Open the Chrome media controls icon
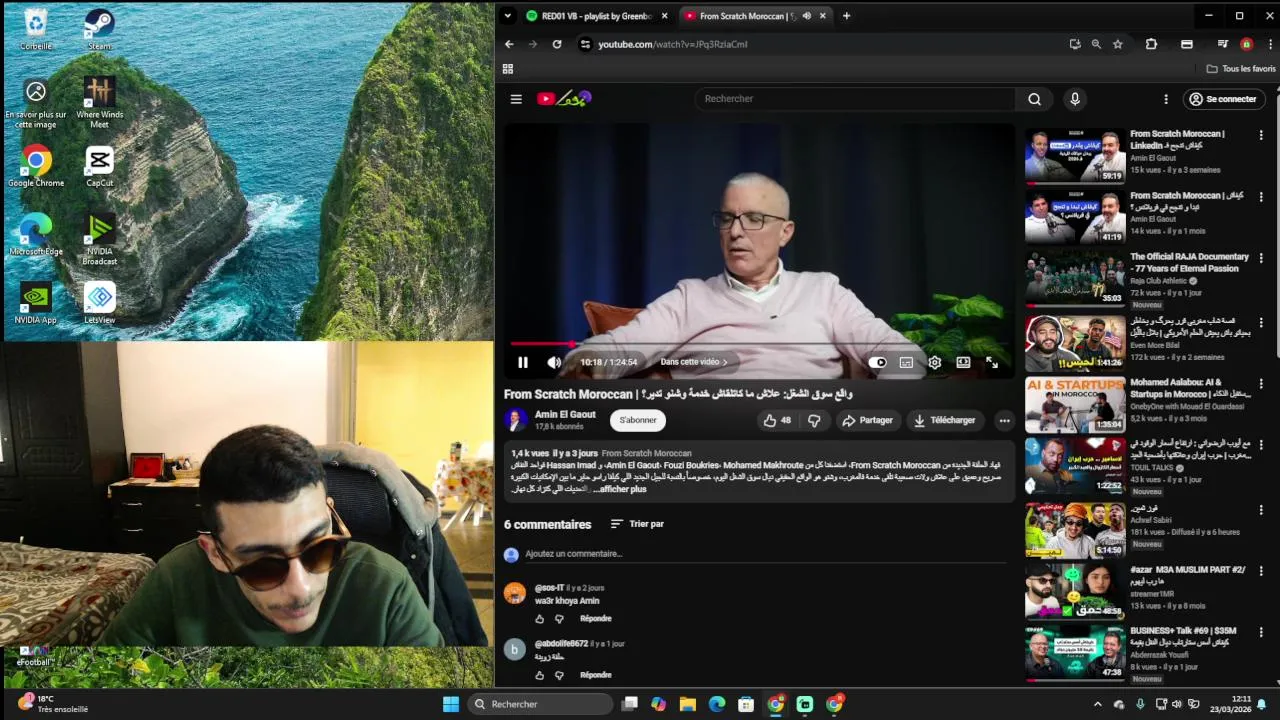Viewport: 1280px width, 720px height. click(1222, 44)
